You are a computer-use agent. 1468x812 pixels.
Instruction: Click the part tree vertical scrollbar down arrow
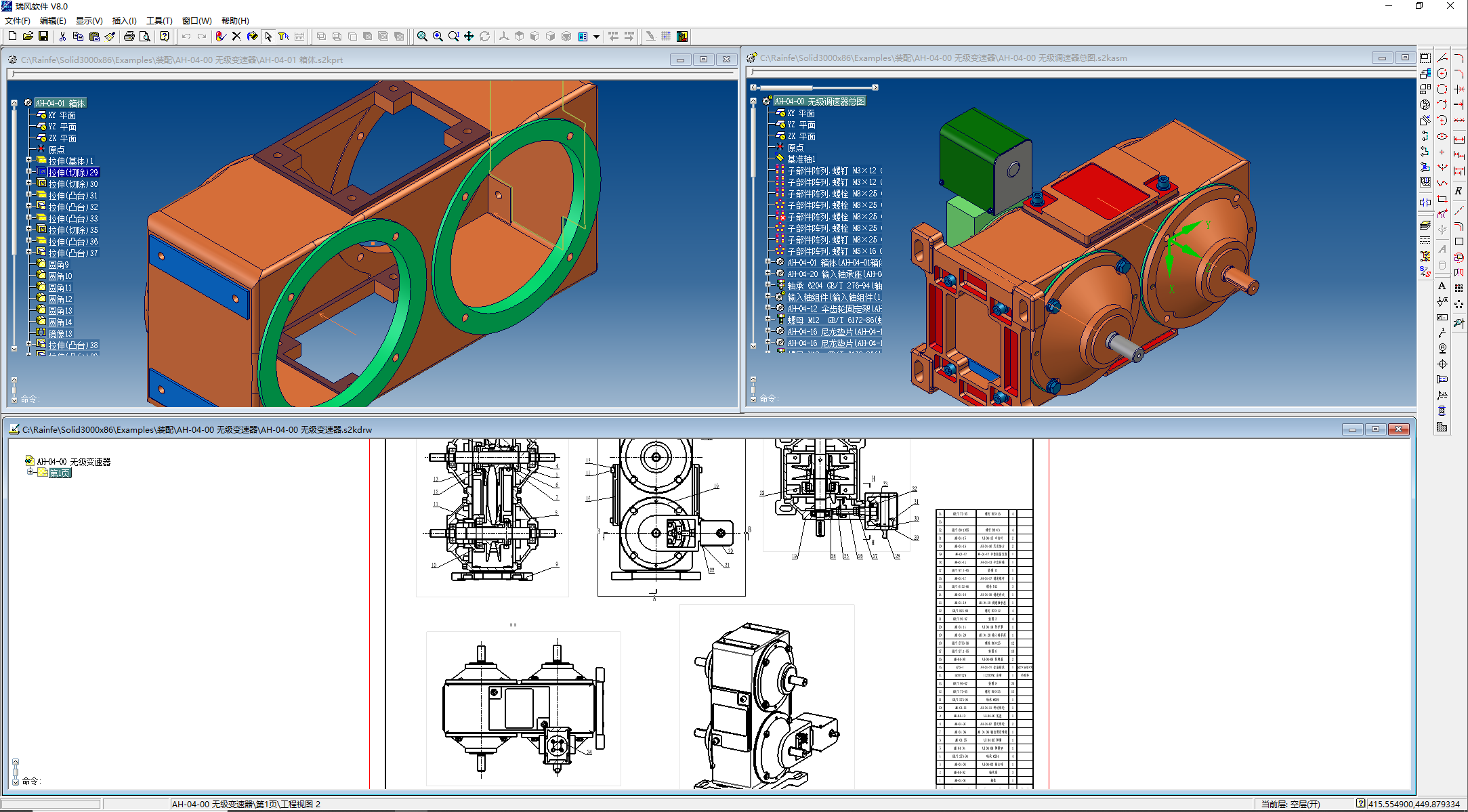[x=14, y=348]
